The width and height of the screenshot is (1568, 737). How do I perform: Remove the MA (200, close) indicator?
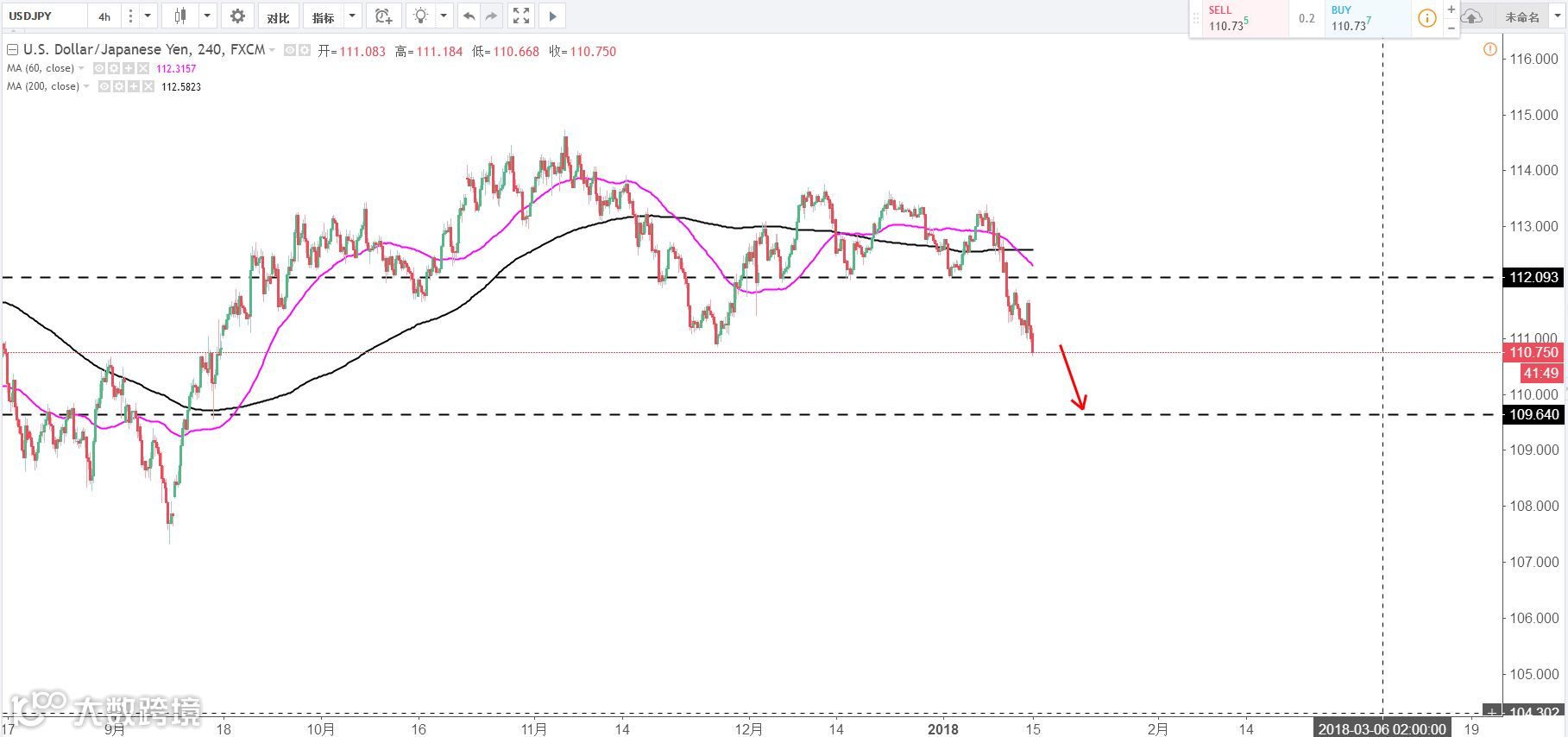point(148,86)
